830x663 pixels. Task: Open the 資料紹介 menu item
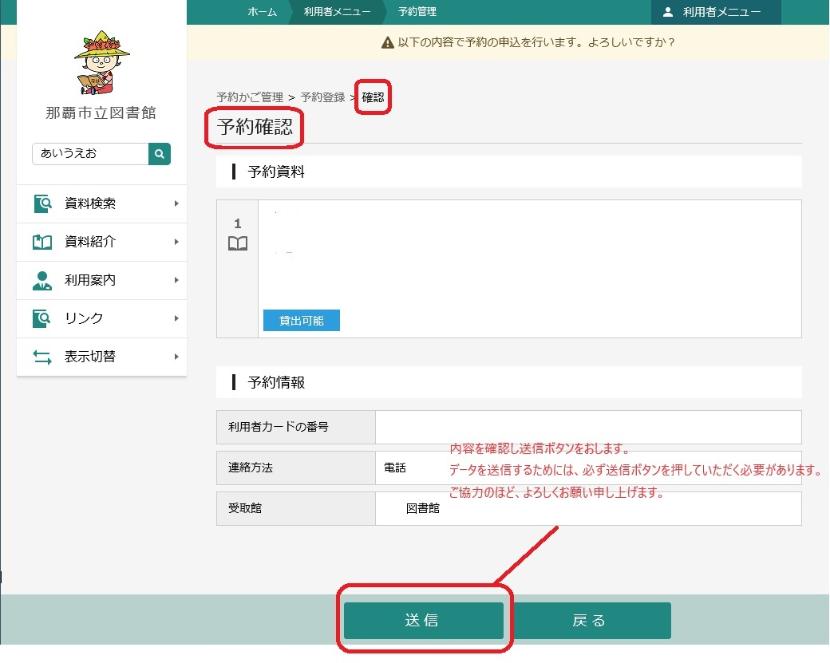point(102,242)
